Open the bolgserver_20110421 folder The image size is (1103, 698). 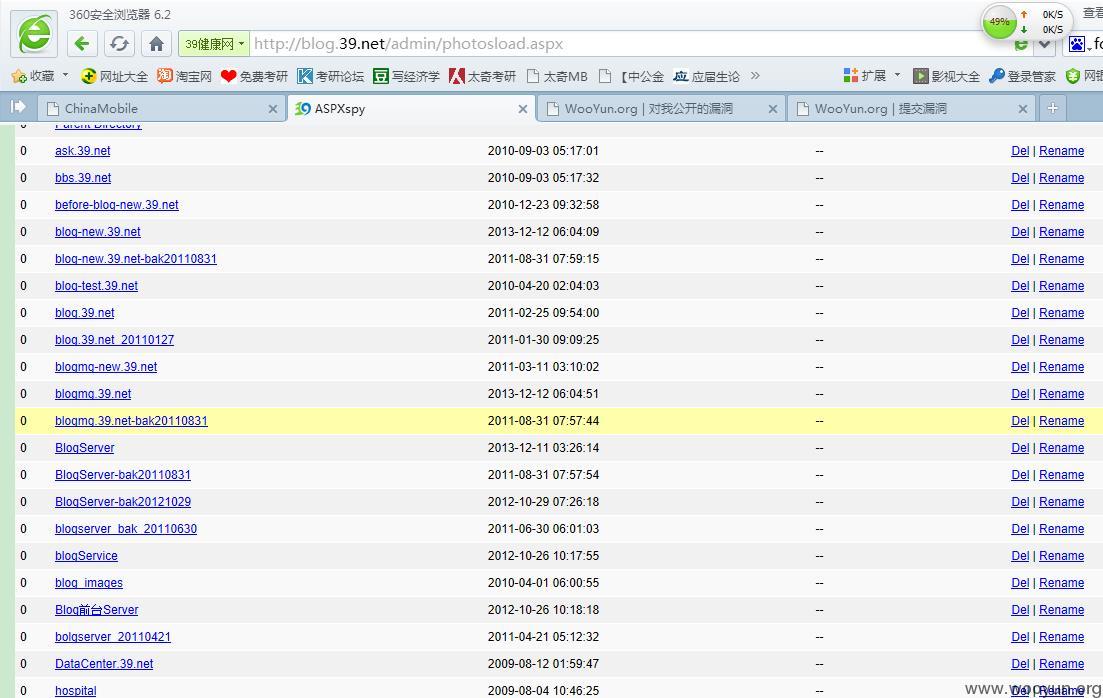pos(113,637)
